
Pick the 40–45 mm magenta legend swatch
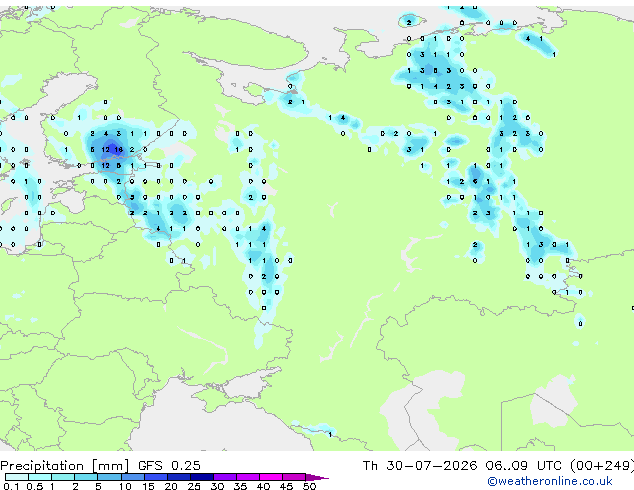pyautogui.click(x=271, y=477)
